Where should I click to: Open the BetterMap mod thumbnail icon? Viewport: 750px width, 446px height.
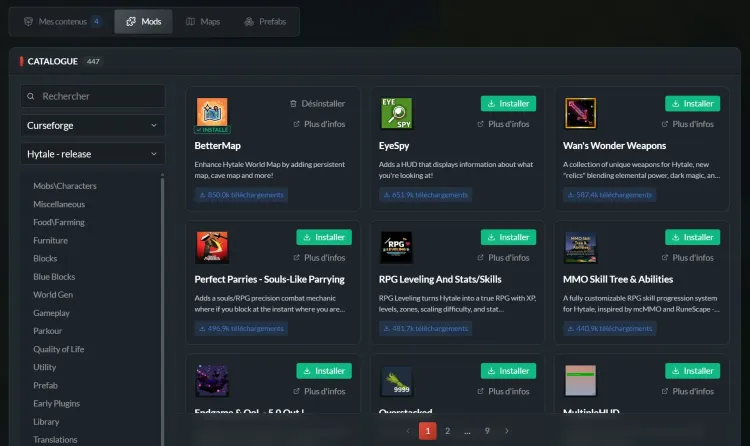click(x=212, y=113)
